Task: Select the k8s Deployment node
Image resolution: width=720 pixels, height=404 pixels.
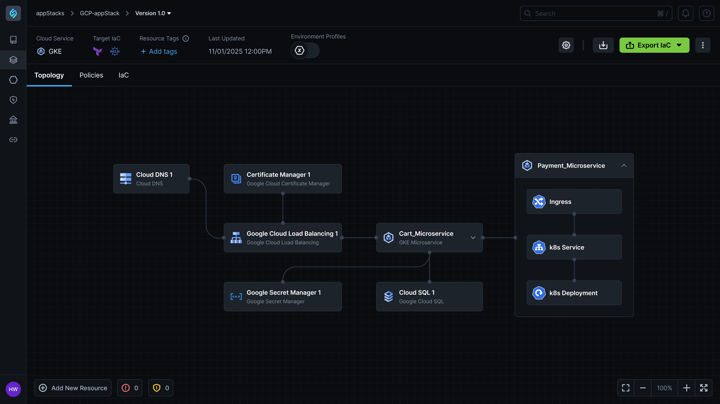Action: coord(574,293)
